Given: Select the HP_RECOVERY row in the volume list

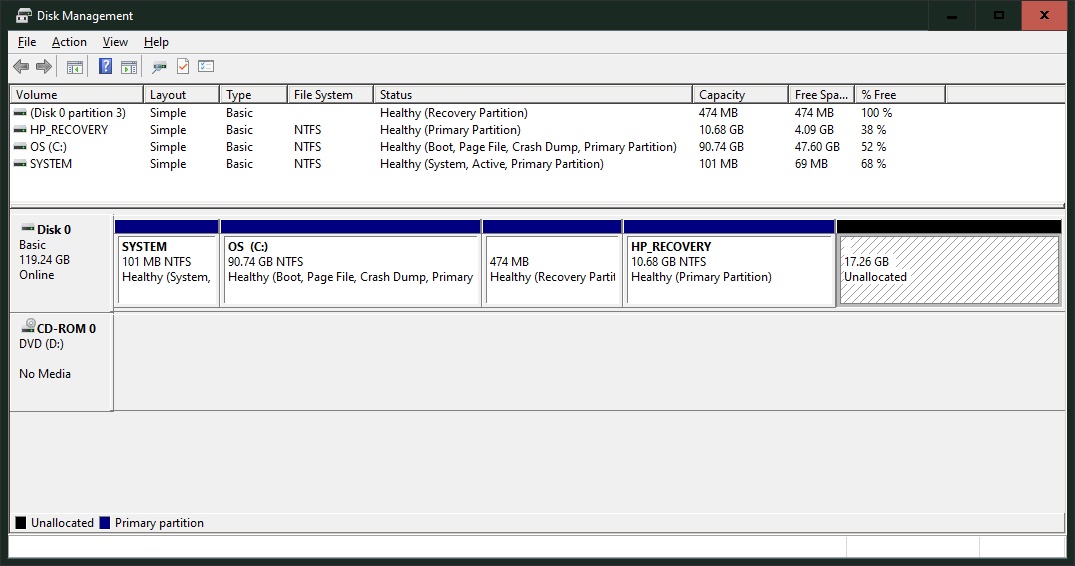Looking at the screenshot, I should pyautogui.click(x=68, y=130).
